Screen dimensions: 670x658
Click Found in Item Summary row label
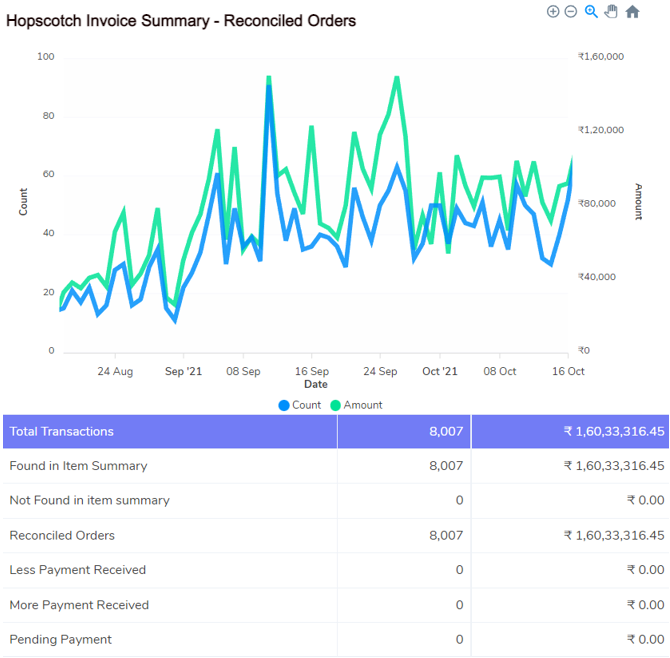[x=79, y=466]
